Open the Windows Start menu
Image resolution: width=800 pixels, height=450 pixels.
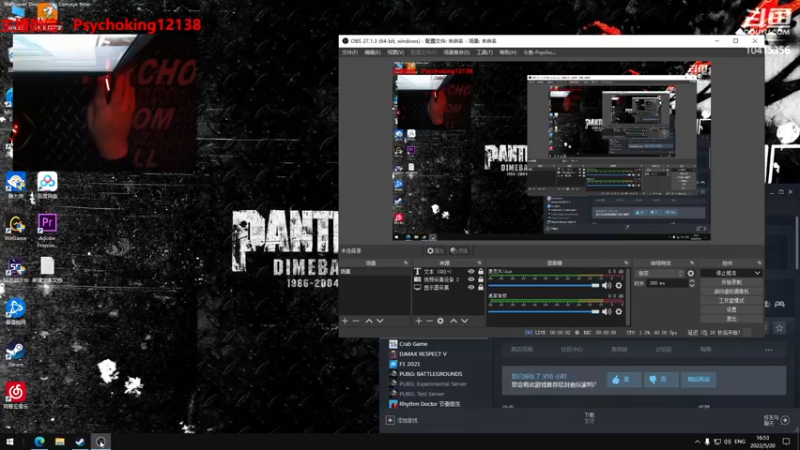(x=10, y=442)
